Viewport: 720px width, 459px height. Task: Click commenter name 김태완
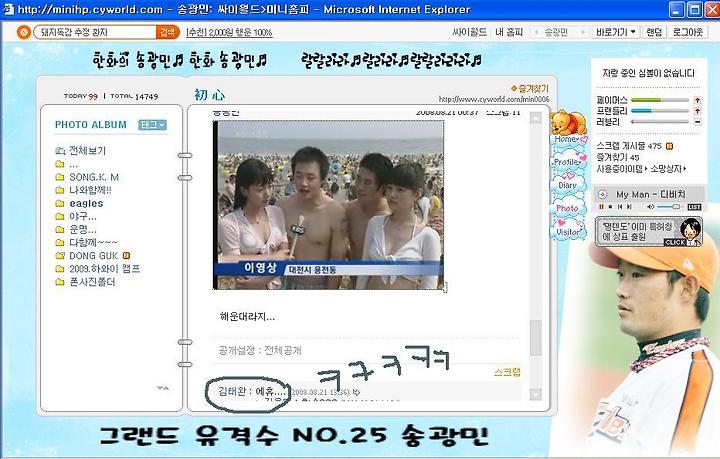(232, 392)
